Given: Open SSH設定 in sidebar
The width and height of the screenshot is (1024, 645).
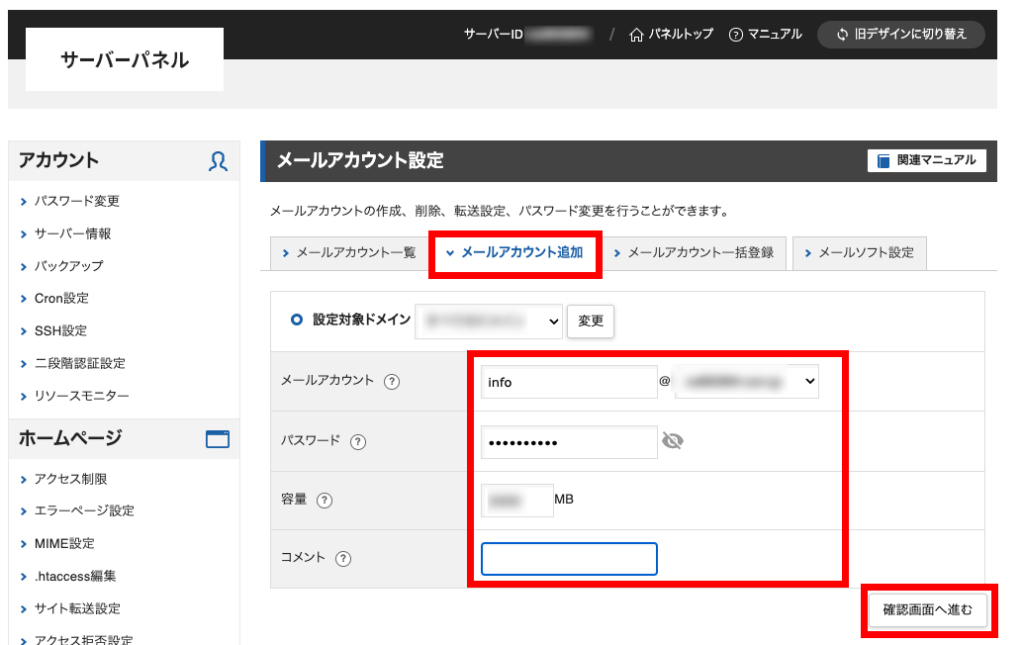Looking at the screenshot, I should pyautogui.click(x=61, y=331).
